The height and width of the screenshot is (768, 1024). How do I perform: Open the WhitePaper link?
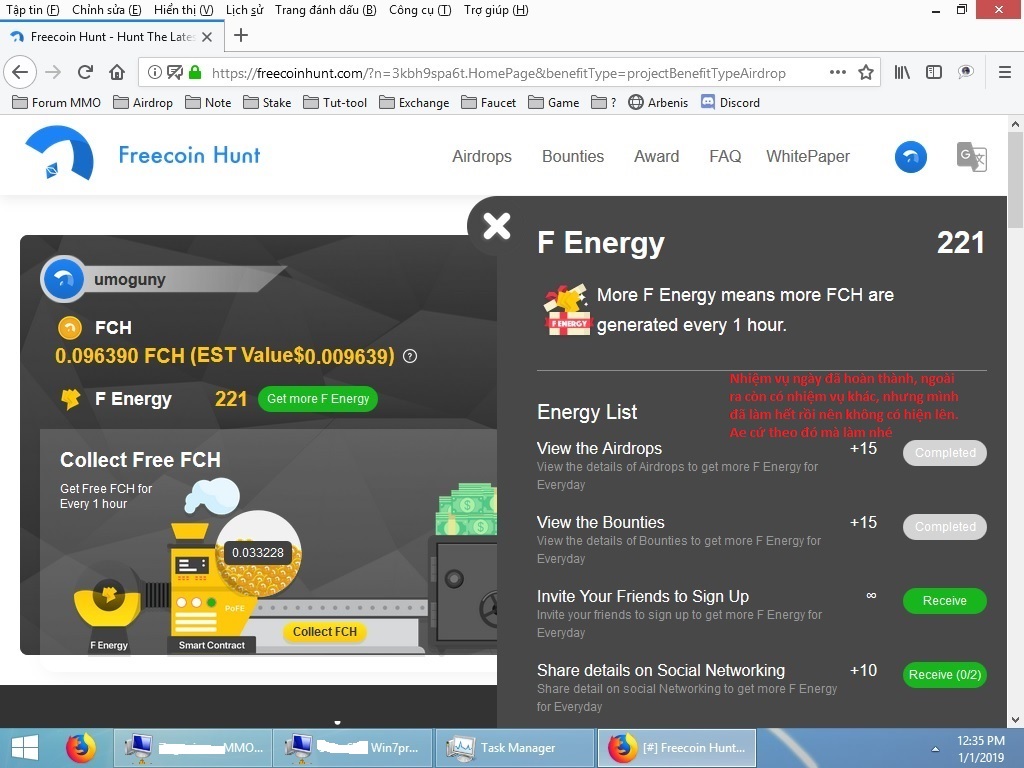pos(808,157)
